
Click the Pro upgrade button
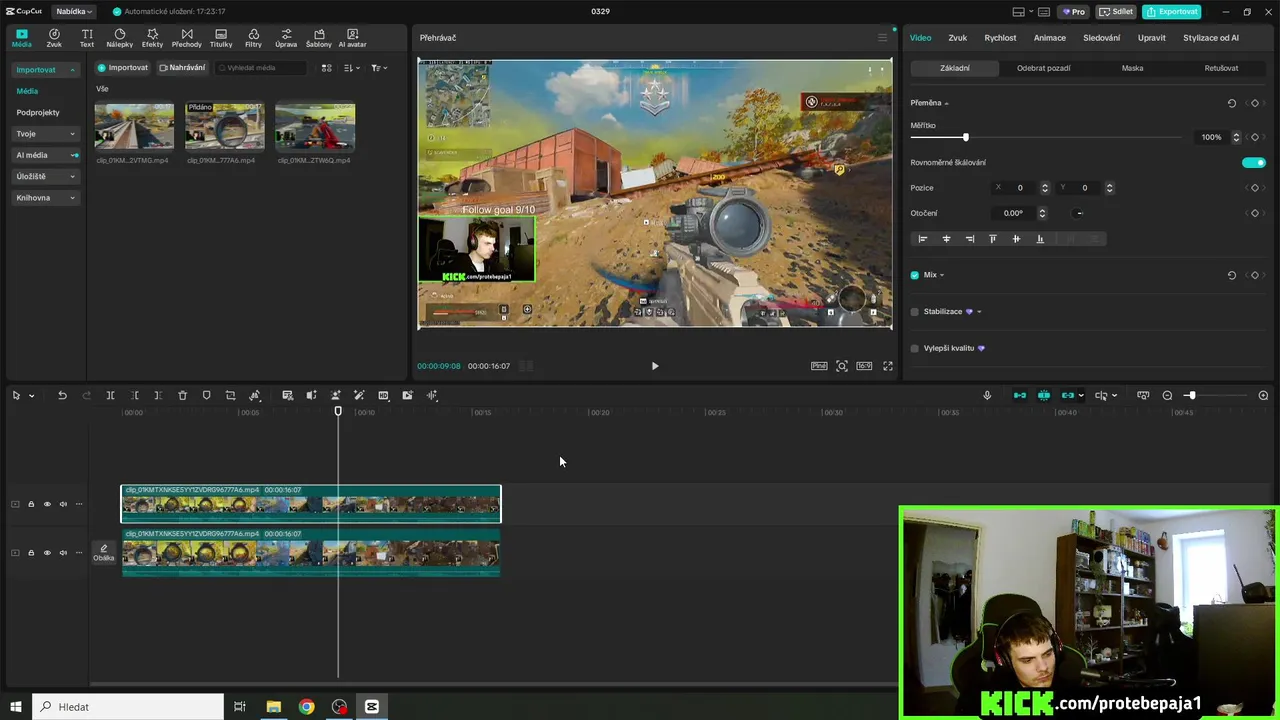[x=1074, y=12]
